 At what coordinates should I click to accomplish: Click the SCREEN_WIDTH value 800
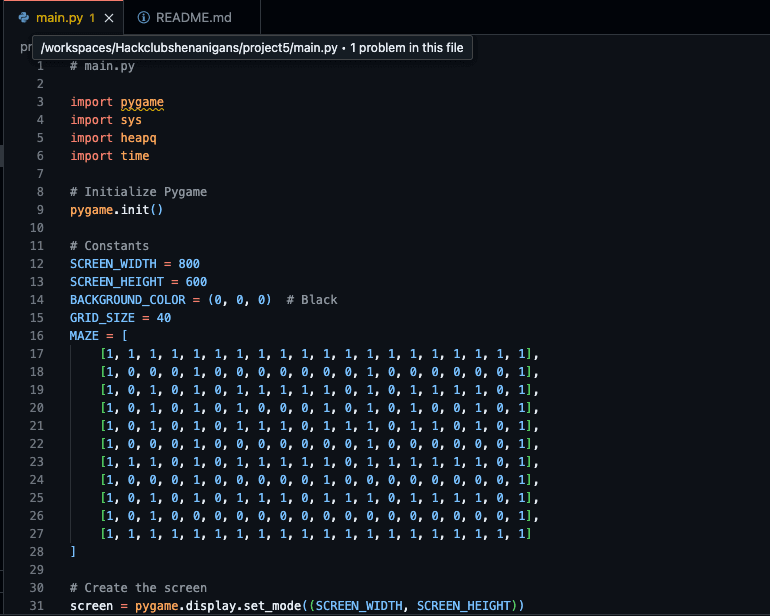pos(189,264)
